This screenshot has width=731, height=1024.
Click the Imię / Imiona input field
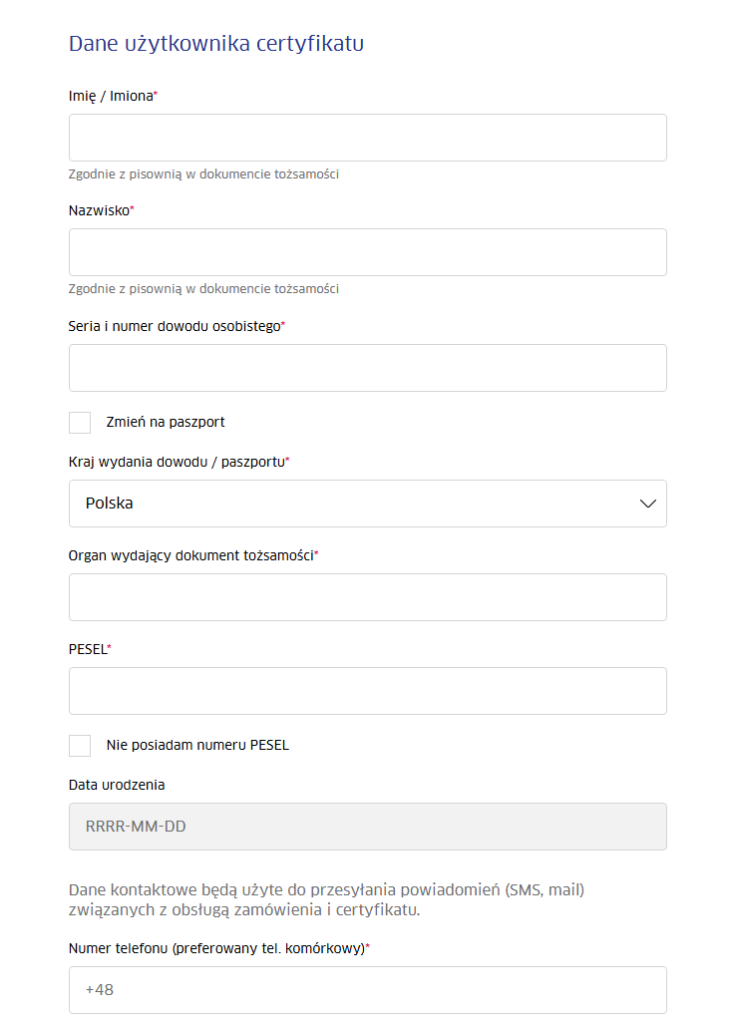pos(367,138)
